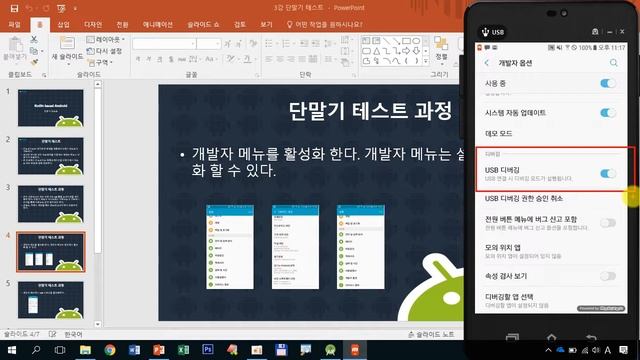Screen dimensions: 640x360
Task: Open Photoshop from the taskbar
Action: (x=208, y=350)
